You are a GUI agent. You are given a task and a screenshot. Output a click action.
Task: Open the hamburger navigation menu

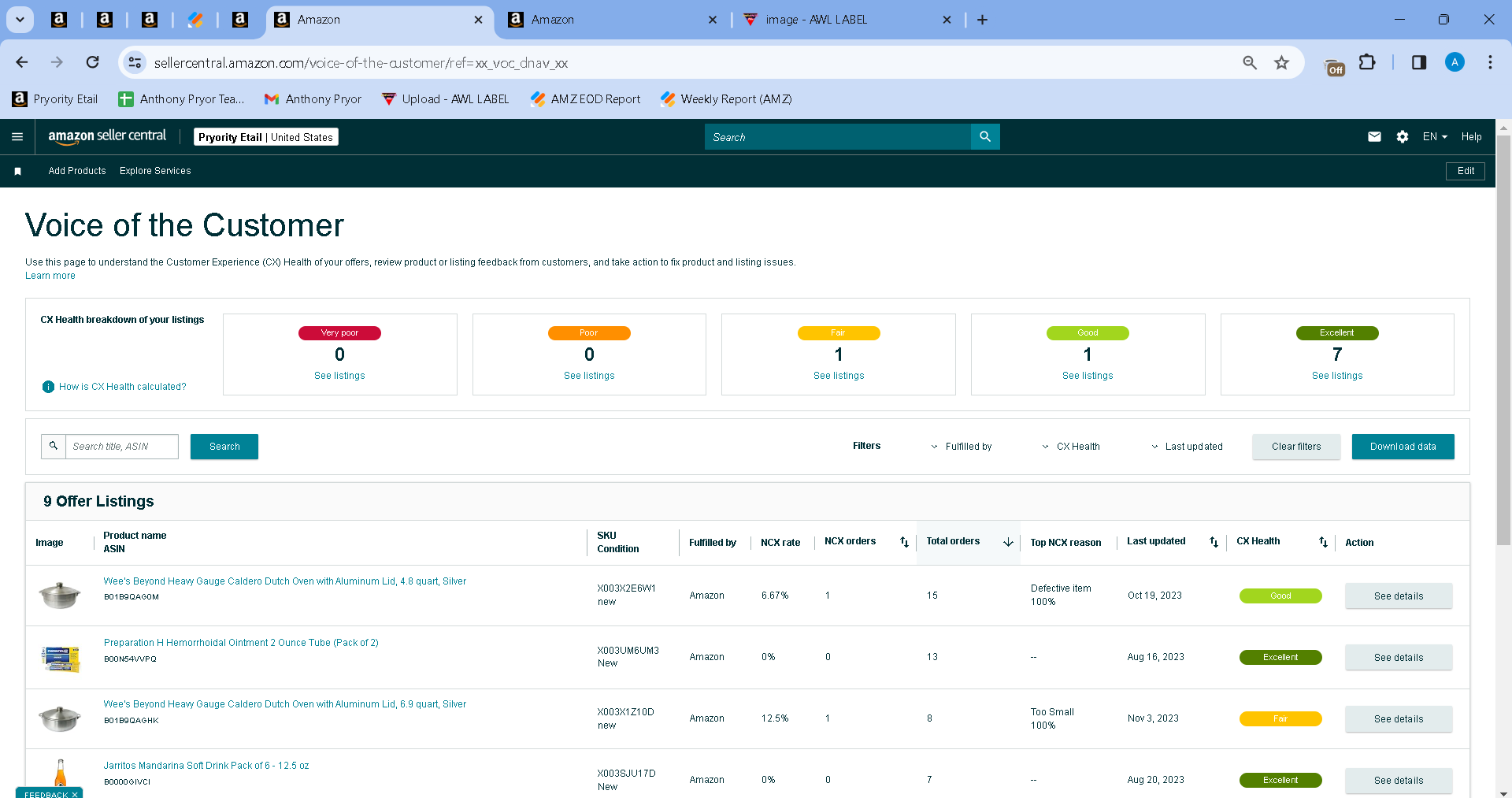coord(17,137)
